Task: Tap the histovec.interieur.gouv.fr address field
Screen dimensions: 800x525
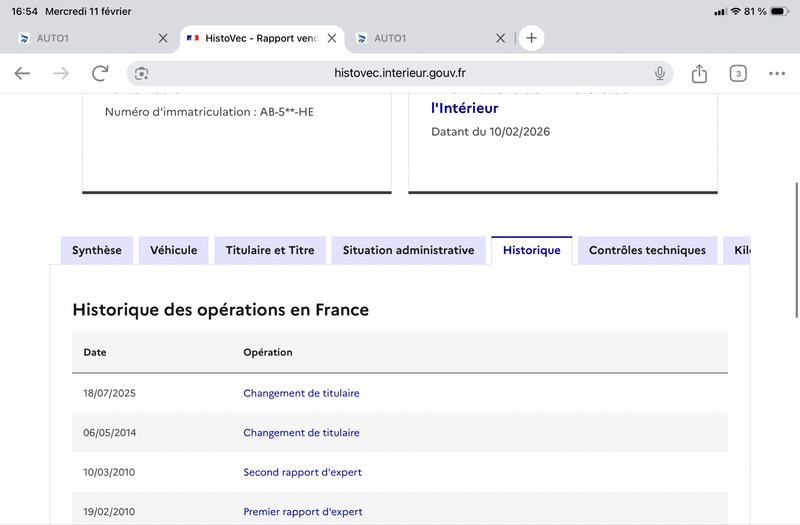Action: [400, 73]
